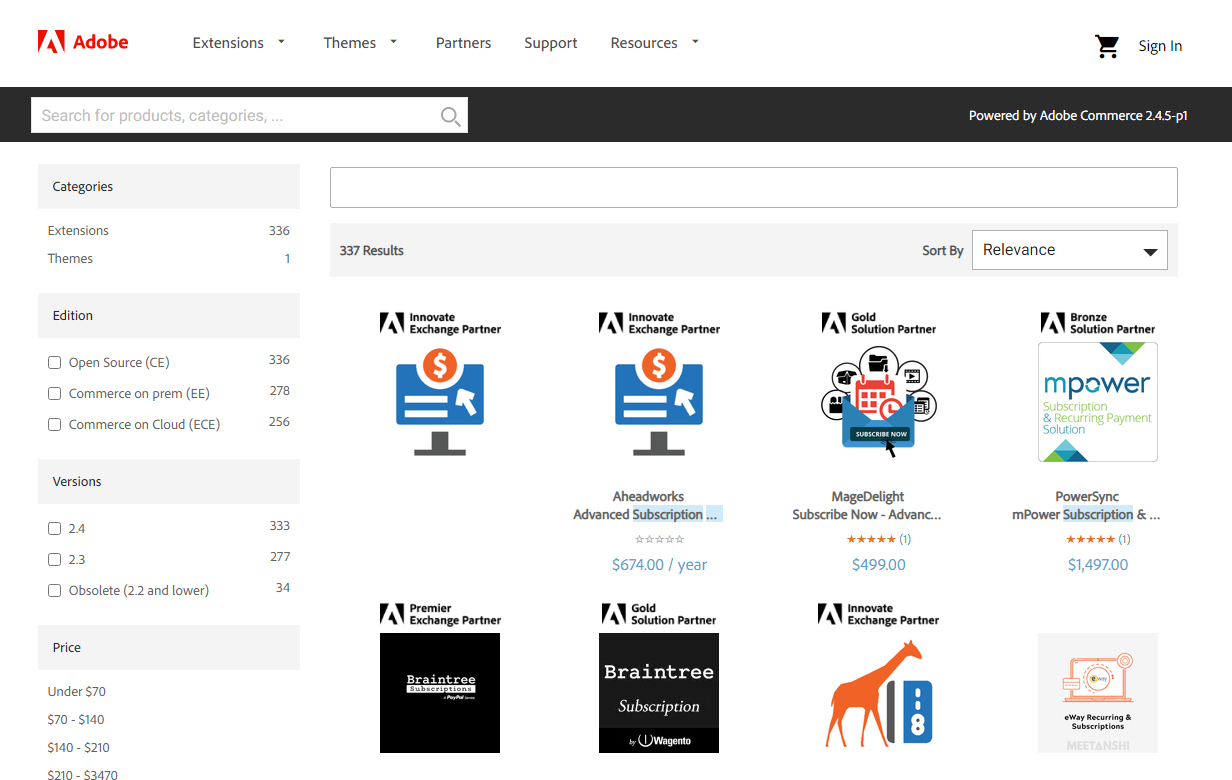Expand the Themes menu arrow
This screenshot has height=780, width=1232.
(x=393, y=42)
